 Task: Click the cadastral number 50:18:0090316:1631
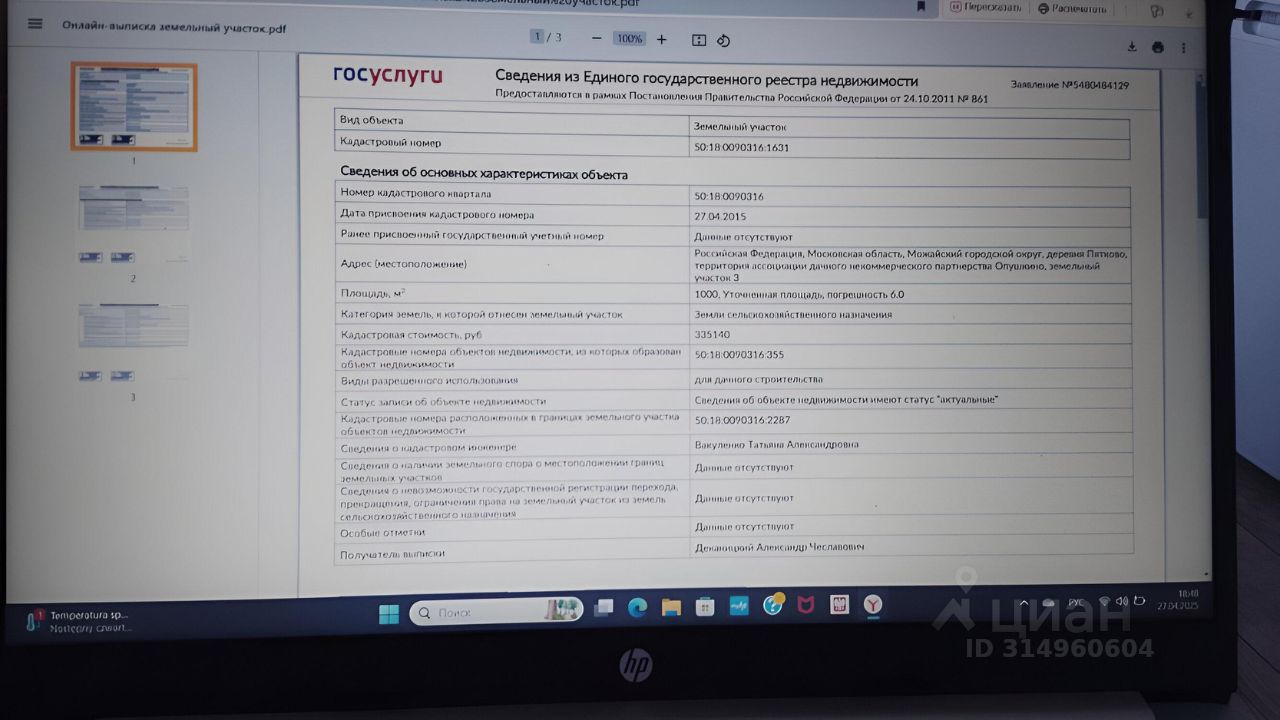741,148
